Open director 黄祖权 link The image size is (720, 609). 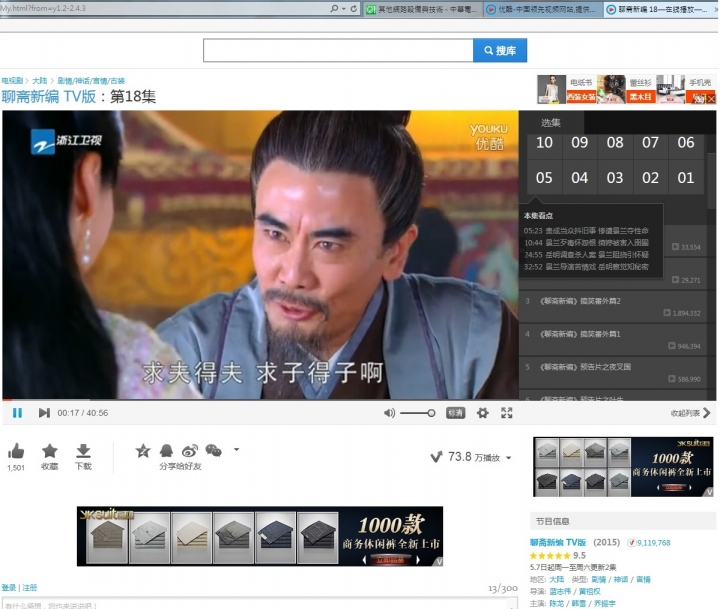pyautogui.click(x=590, y=592)
